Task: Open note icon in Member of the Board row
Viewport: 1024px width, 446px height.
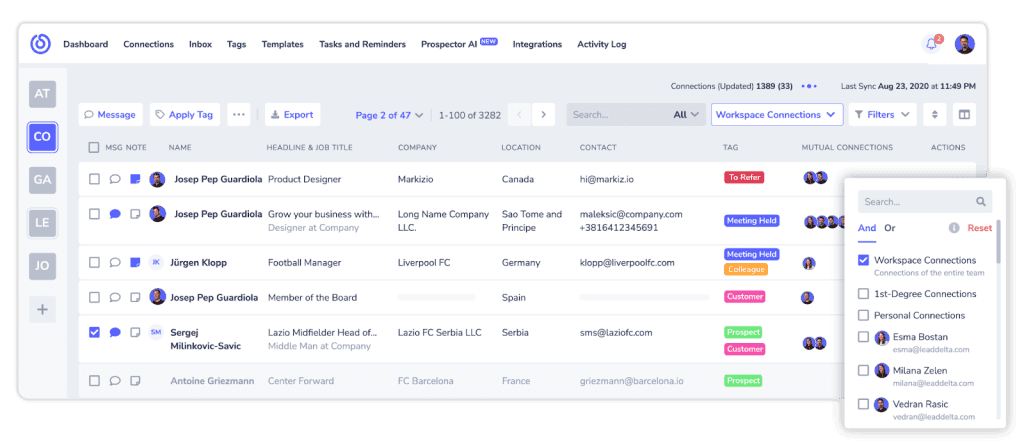Action: pyautogui.click(x=135, y=297)
